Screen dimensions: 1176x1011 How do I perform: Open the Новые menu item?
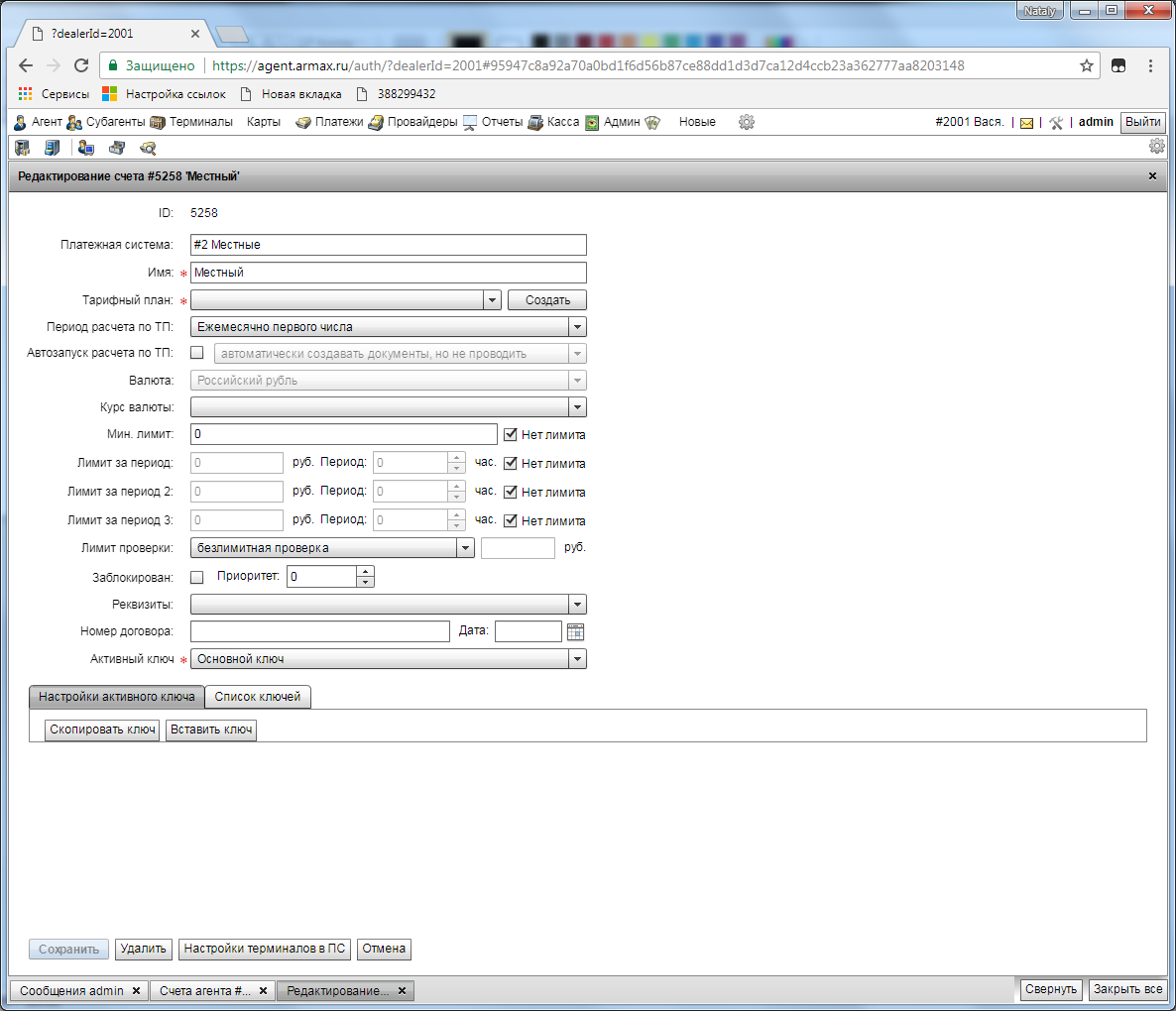(x=697, y=122)
